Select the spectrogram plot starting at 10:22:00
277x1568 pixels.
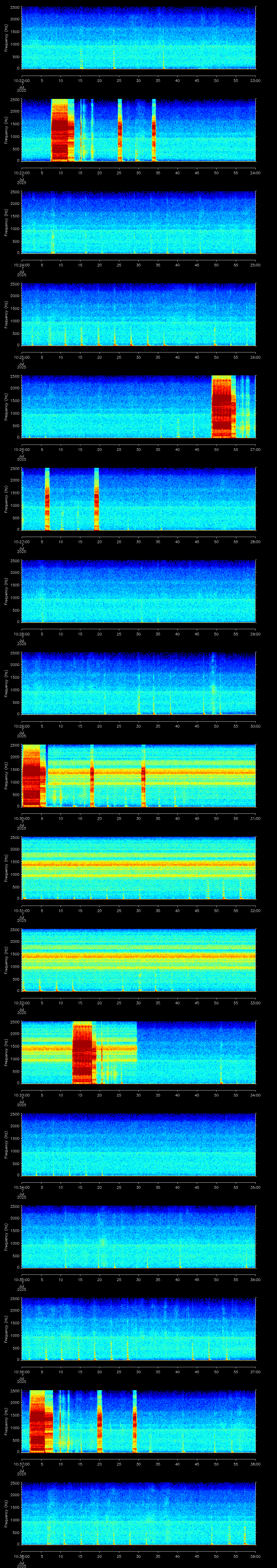click(138, 38)
